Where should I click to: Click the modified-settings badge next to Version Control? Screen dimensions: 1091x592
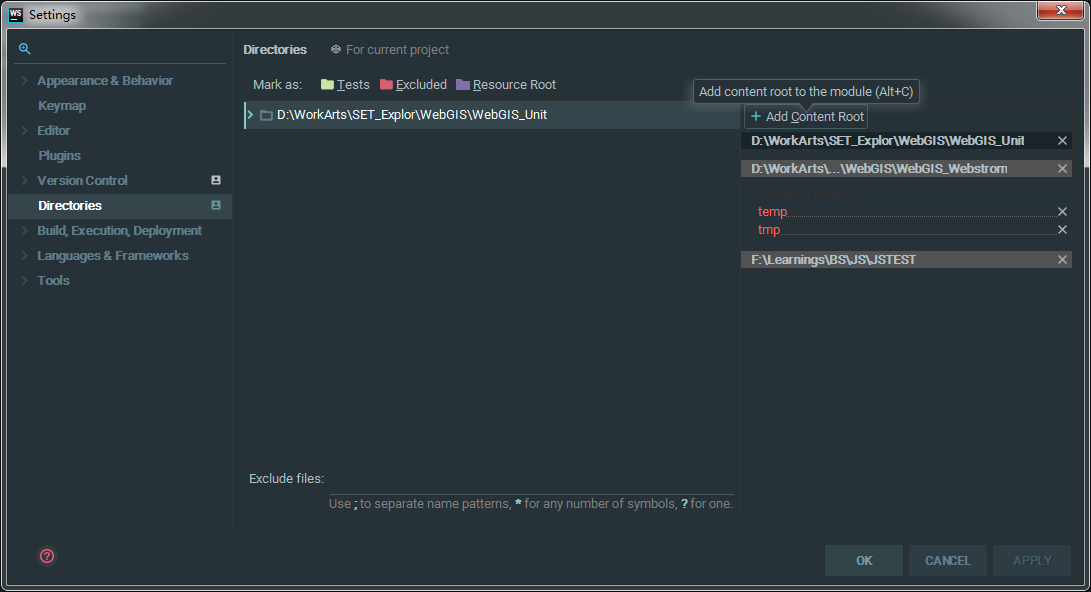click(x=214, y=180)
